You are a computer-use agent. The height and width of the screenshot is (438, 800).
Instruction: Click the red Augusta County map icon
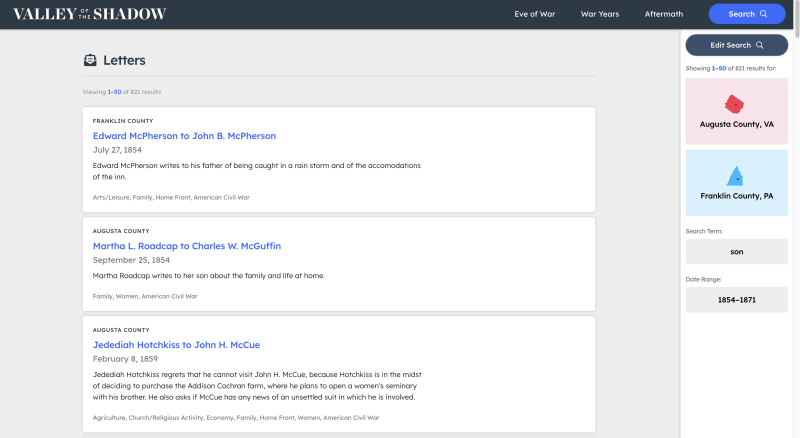(x=734, y=104)
